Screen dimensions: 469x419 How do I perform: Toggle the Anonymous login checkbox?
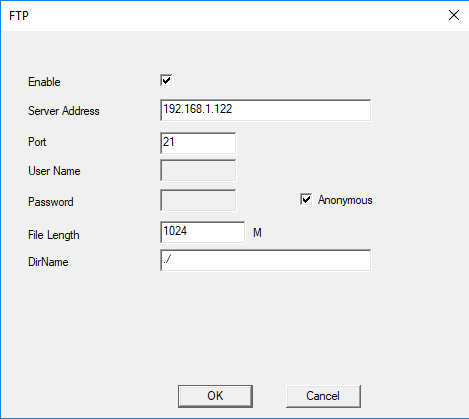pos(306,199)
